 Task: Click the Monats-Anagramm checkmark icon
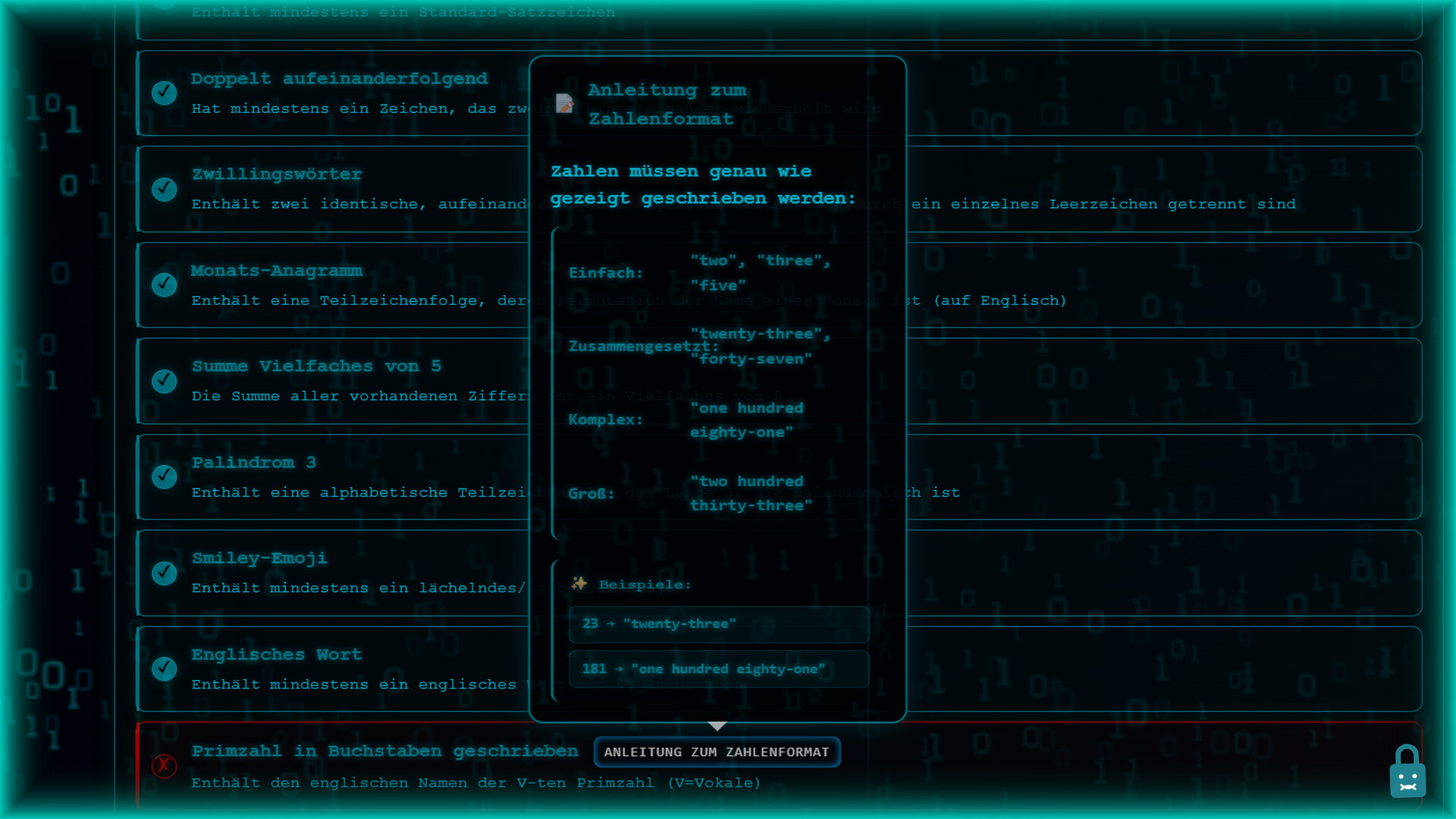pos(164,284)
